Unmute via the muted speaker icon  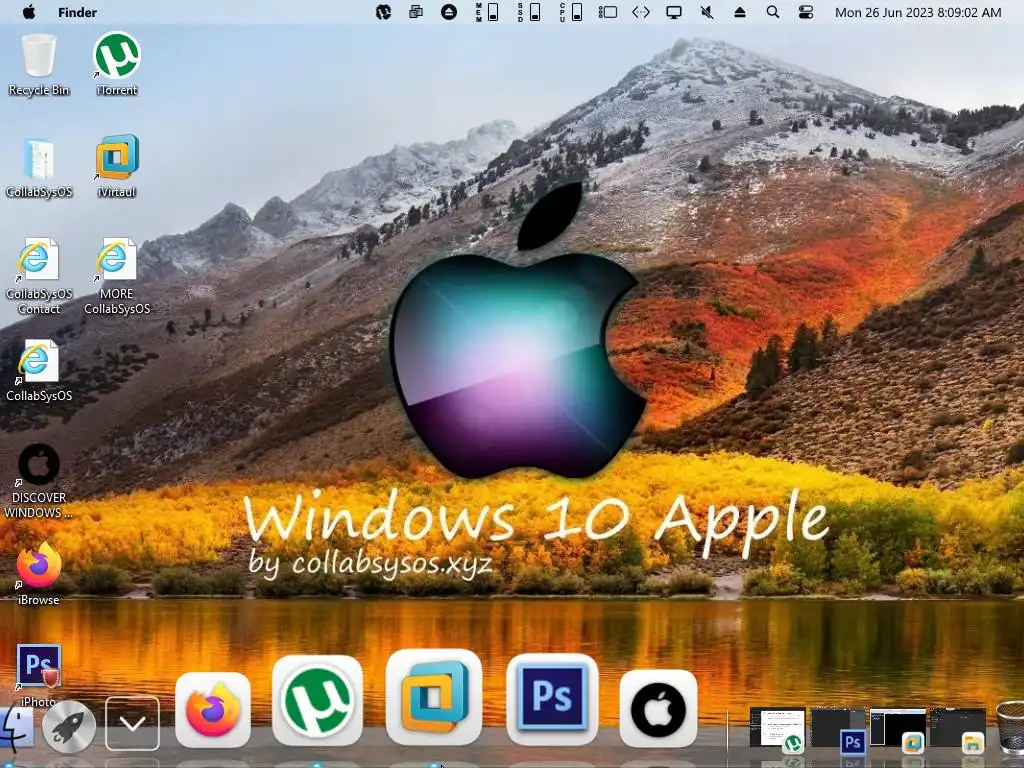coord(707,12)
